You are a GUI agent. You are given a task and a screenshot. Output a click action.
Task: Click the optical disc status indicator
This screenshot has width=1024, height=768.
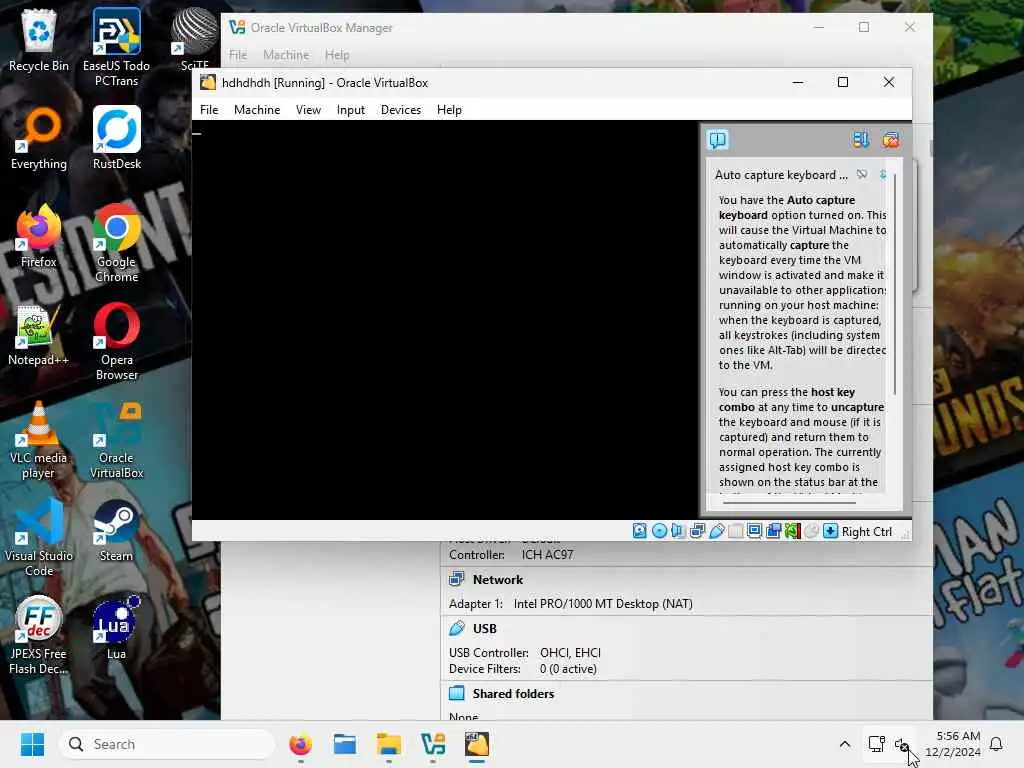[x=660, y=531]
